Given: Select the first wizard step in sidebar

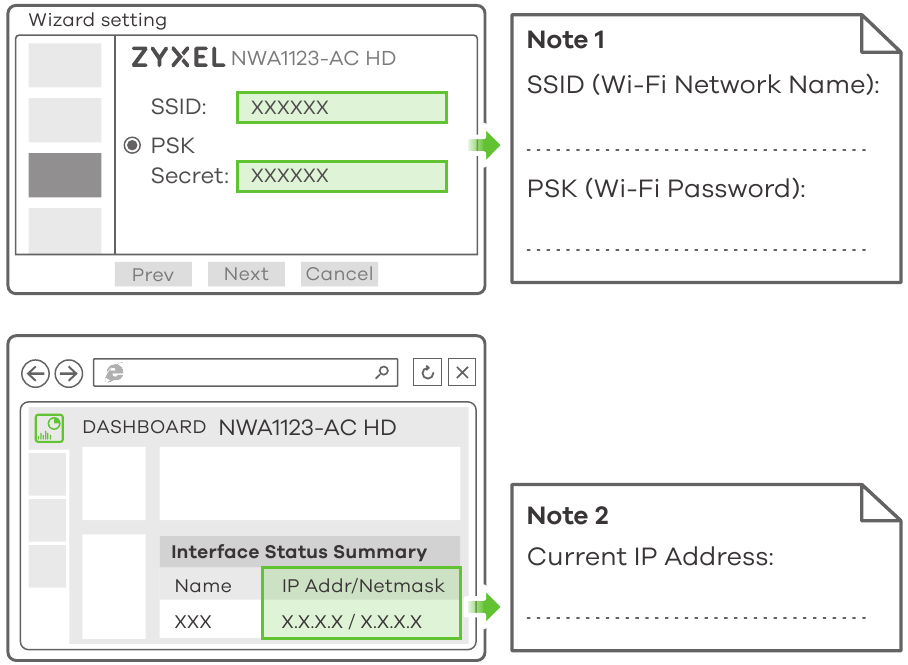Looking at the screenshot, I should (65, 65).
